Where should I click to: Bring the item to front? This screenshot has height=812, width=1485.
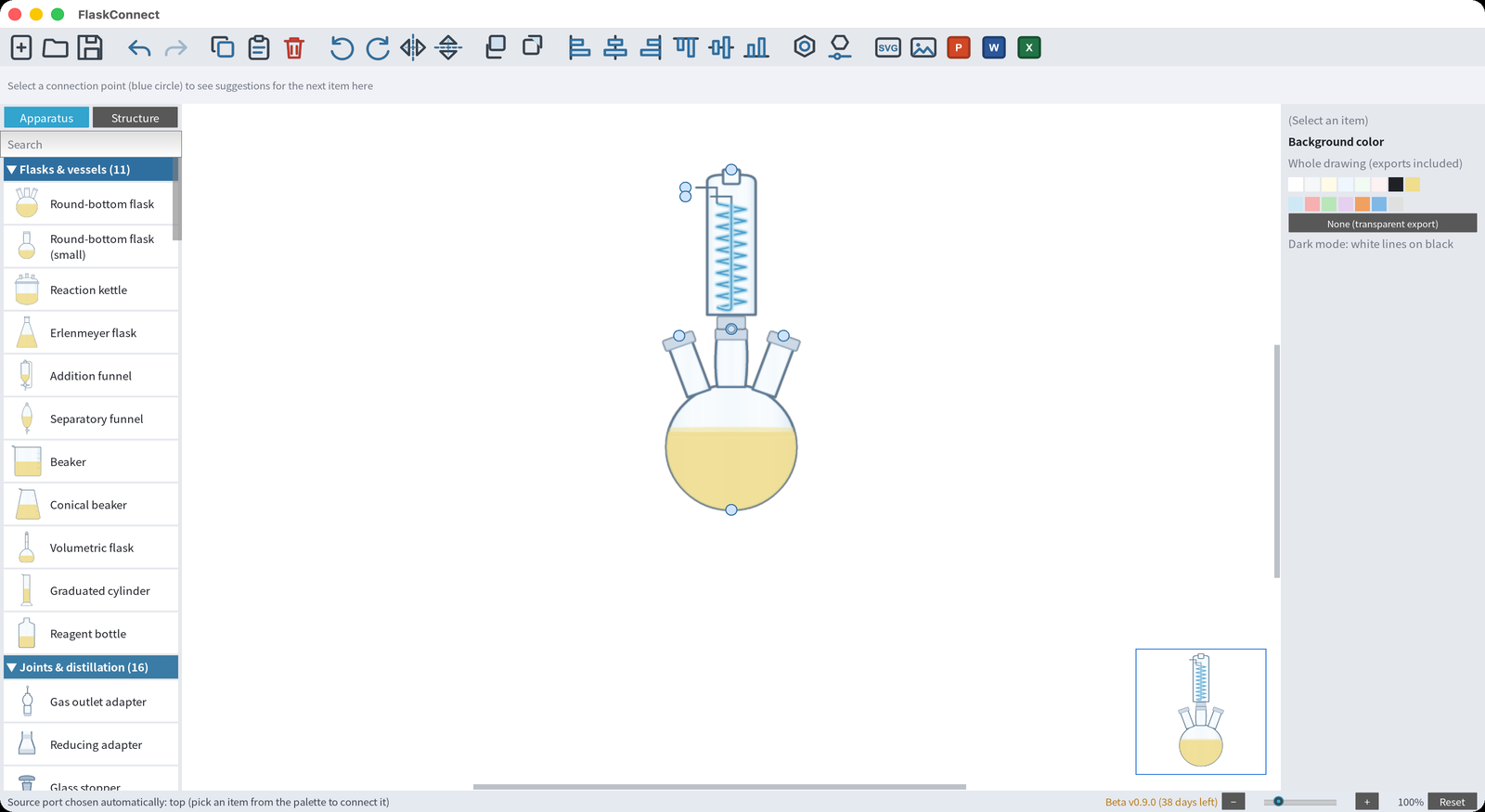[x=496, y=46]
